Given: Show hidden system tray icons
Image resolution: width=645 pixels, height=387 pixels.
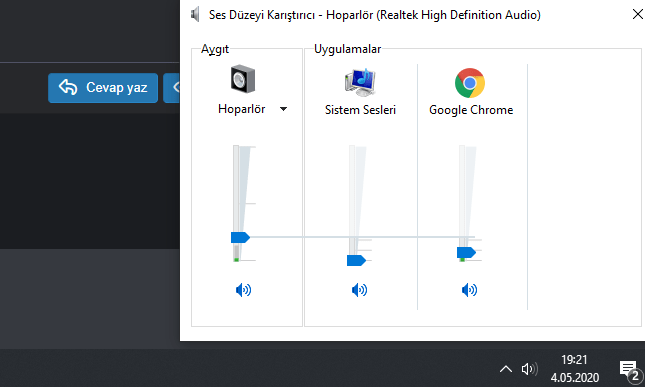Looking at the screenshot, I should (x=506, y=369).
